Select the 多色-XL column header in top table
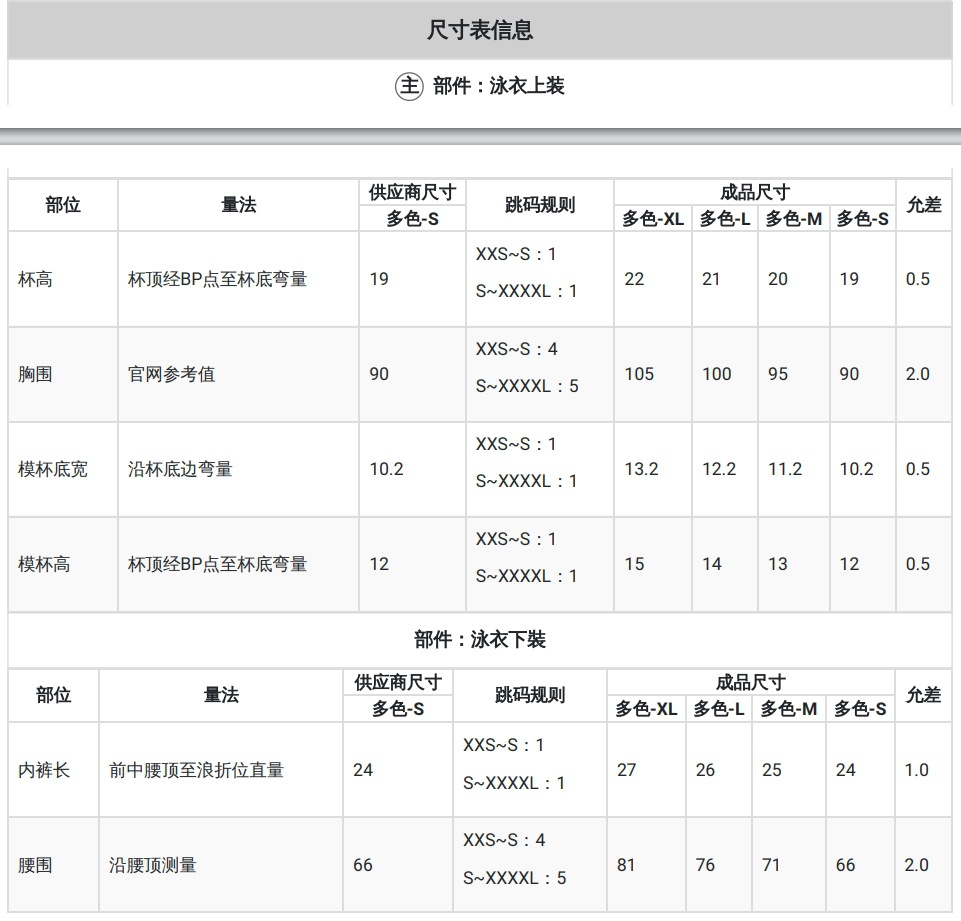 coord(653,219)
